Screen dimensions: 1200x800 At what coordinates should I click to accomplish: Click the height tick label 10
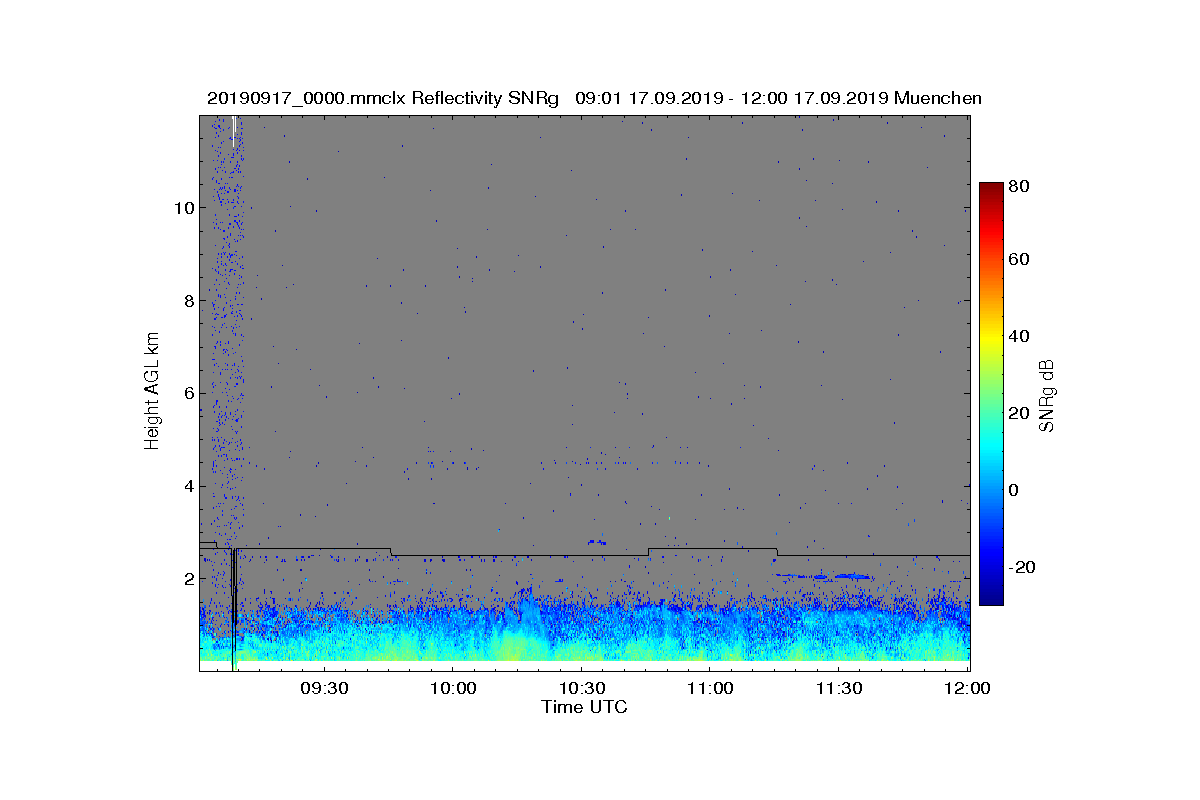pyautogui.click(x=182, y=208)
